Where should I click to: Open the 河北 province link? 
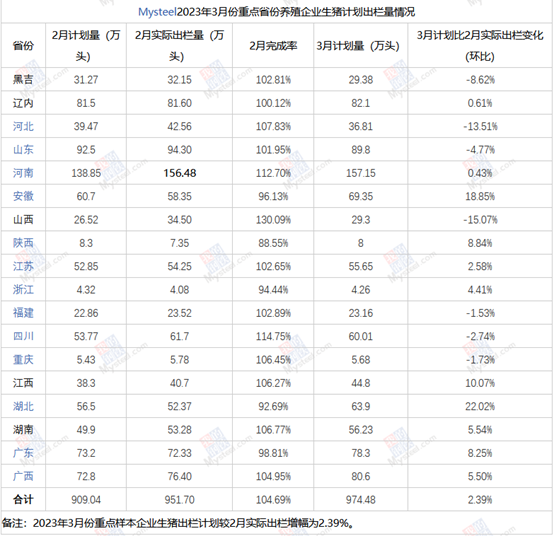coord(23,126)
